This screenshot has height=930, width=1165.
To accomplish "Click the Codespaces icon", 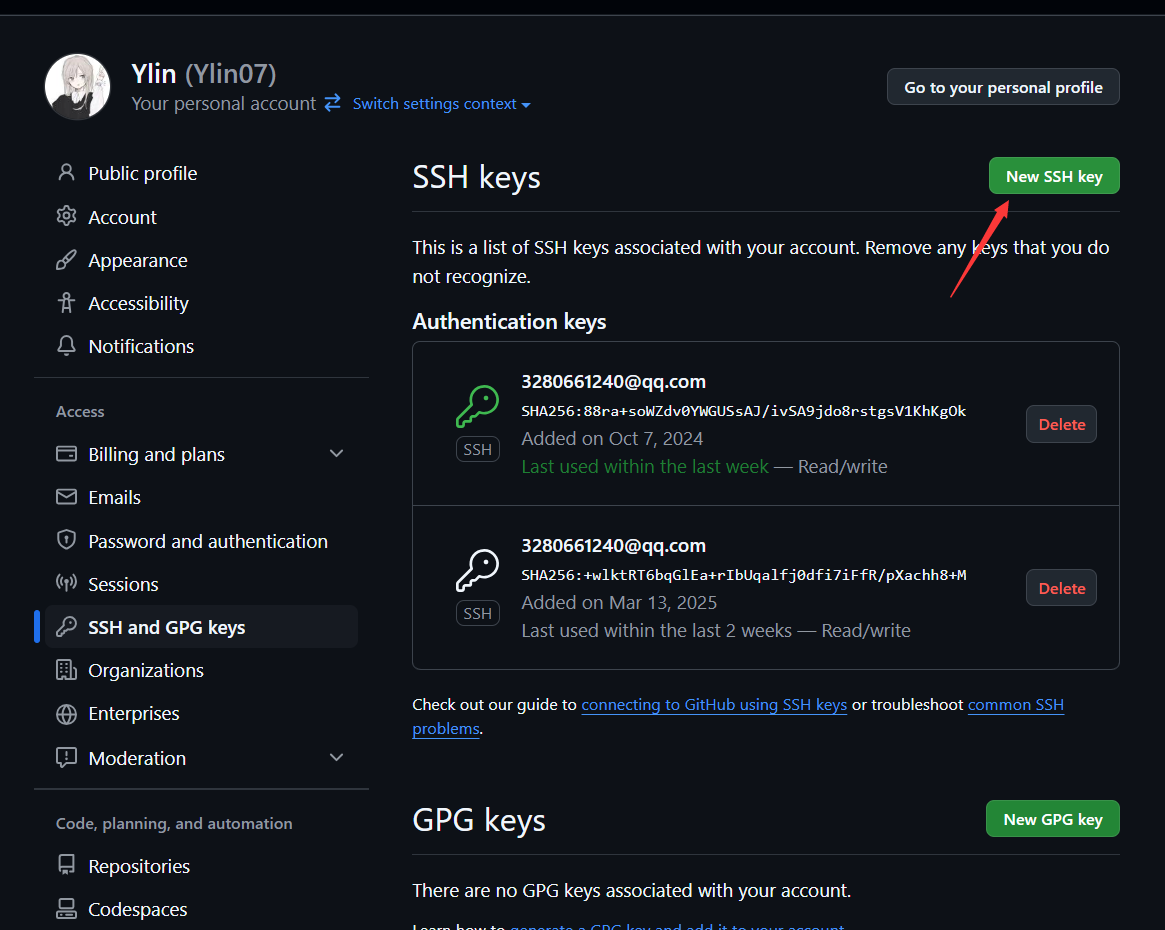I will point(66,908).
